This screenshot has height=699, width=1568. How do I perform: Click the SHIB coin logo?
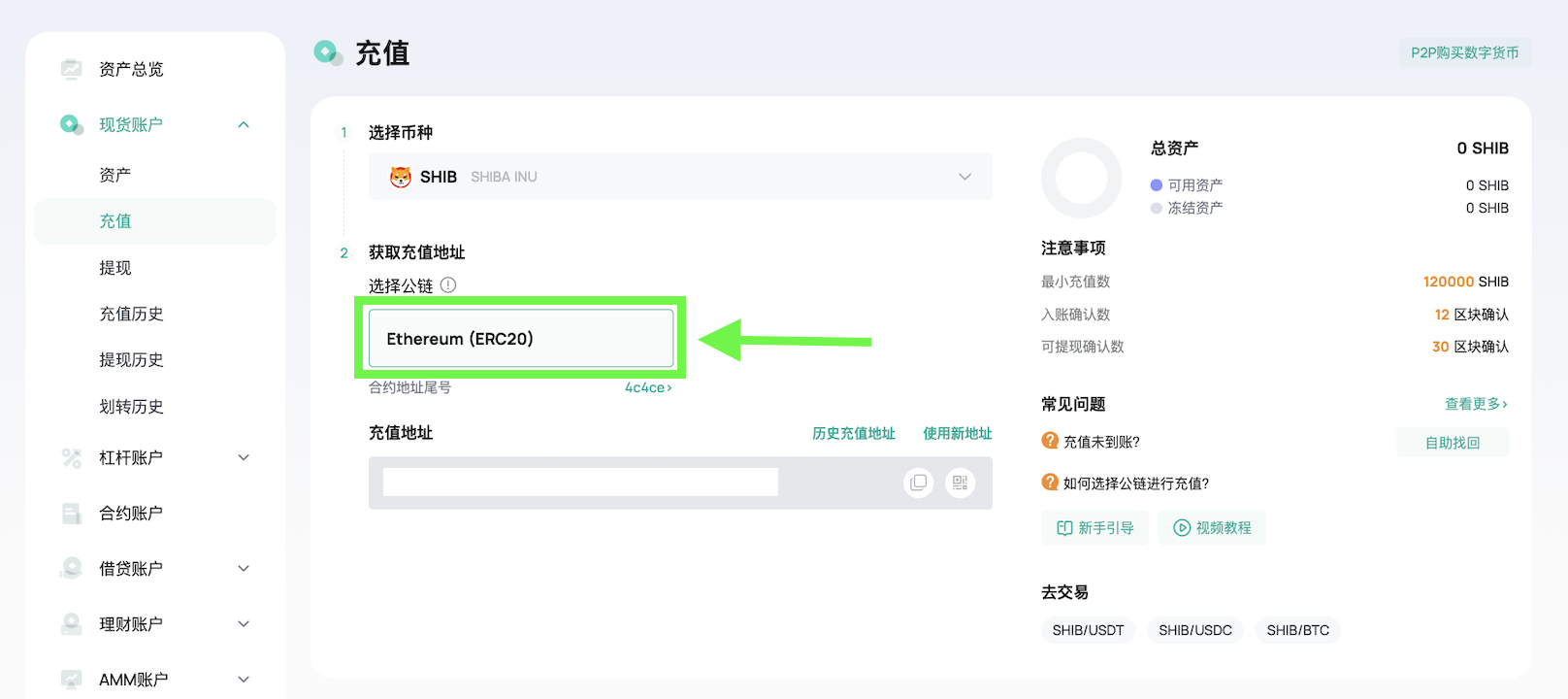(400, 177)
